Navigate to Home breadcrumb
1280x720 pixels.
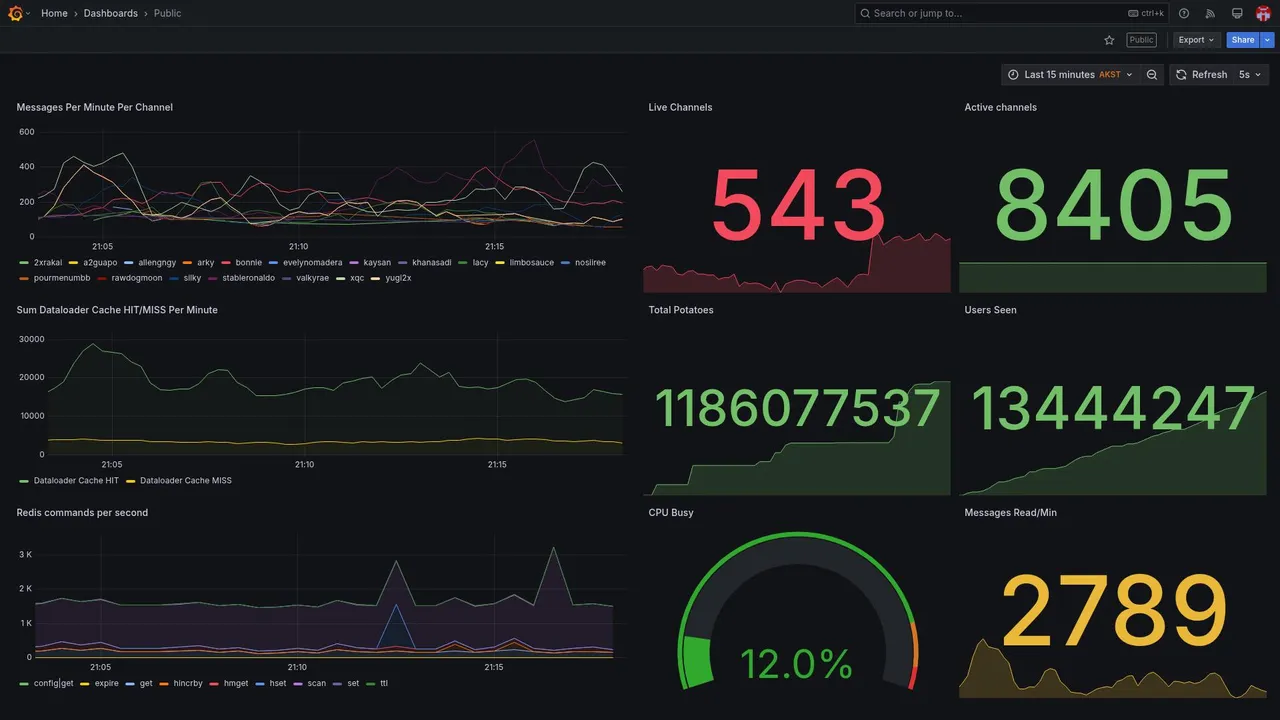[55, 13]
